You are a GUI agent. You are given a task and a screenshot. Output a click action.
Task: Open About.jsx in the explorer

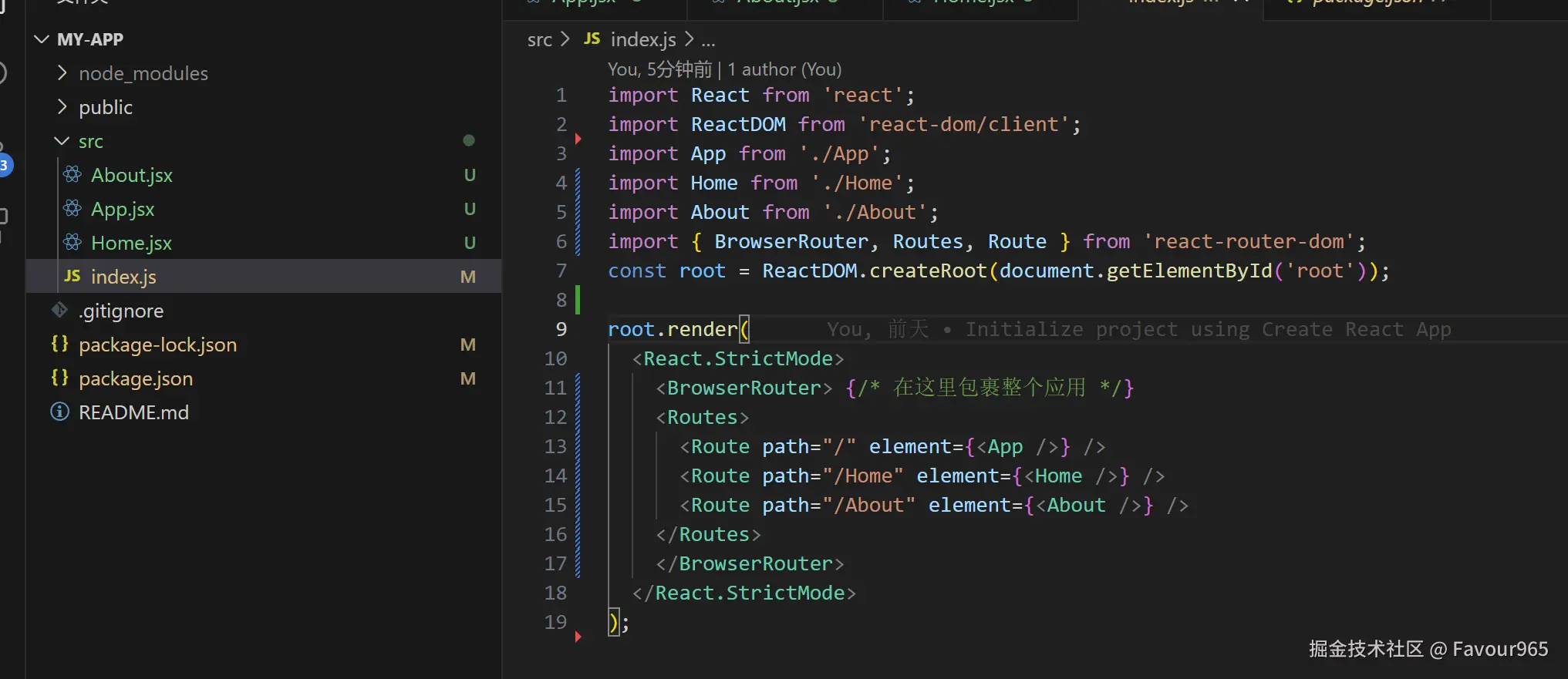click(131, 175)
